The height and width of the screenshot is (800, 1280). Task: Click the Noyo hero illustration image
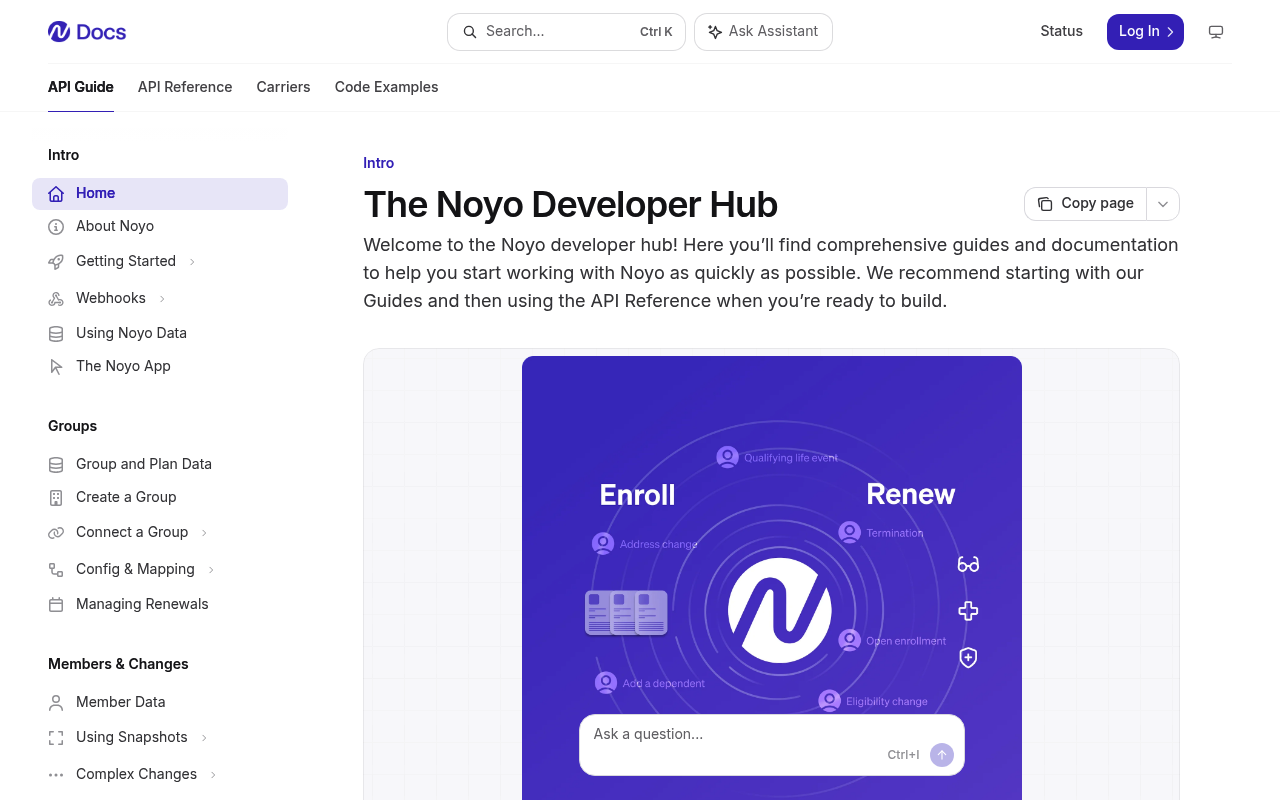[772, 578]
